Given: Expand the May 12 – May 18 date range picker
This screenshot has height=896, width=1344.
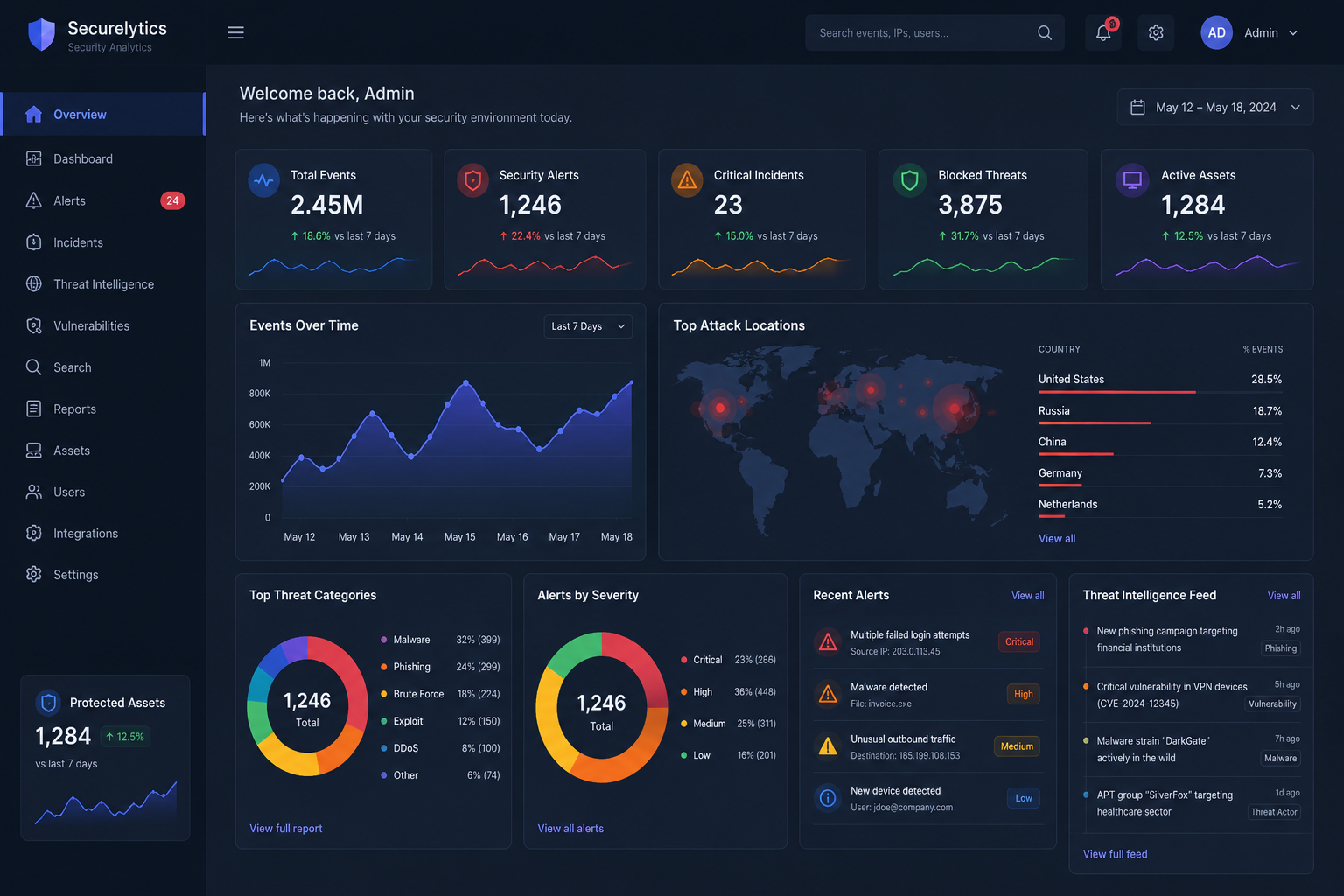Looking at the screenshot, I should pyautogui.click(x=1214, y=107).
